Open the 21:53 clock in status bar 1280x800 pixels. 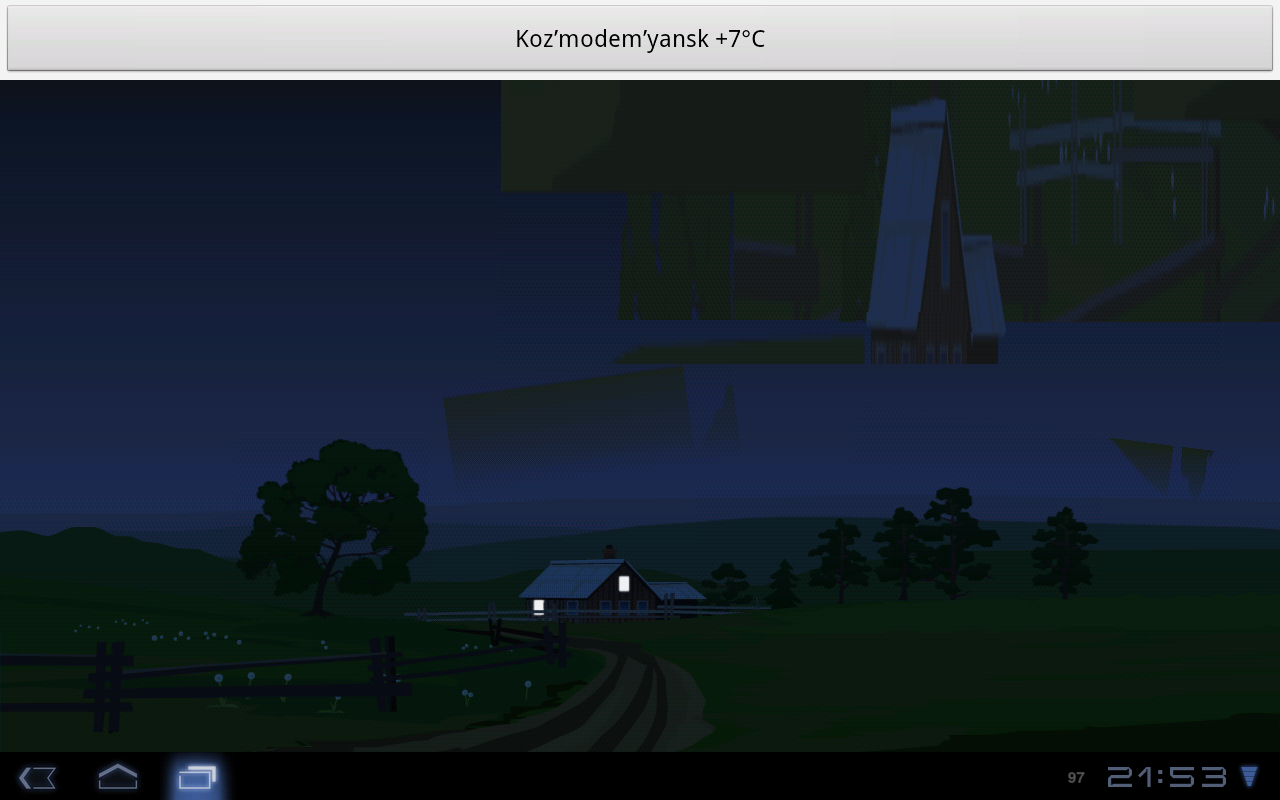click(x=1166, y=777)
